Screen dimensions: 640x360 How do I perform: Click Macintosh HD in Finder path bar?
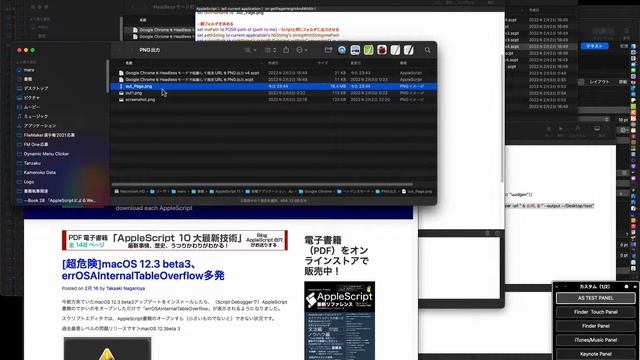click(129, 191)
